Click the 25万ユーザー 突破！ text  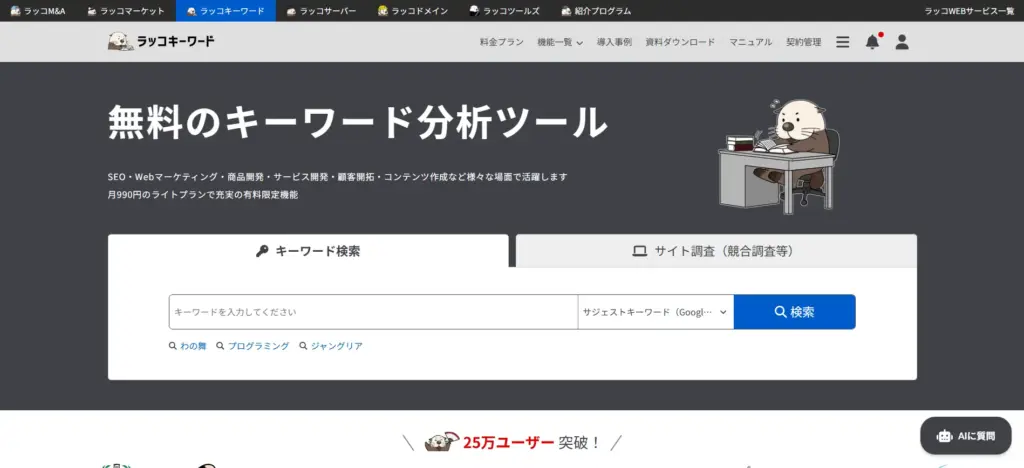532,443
